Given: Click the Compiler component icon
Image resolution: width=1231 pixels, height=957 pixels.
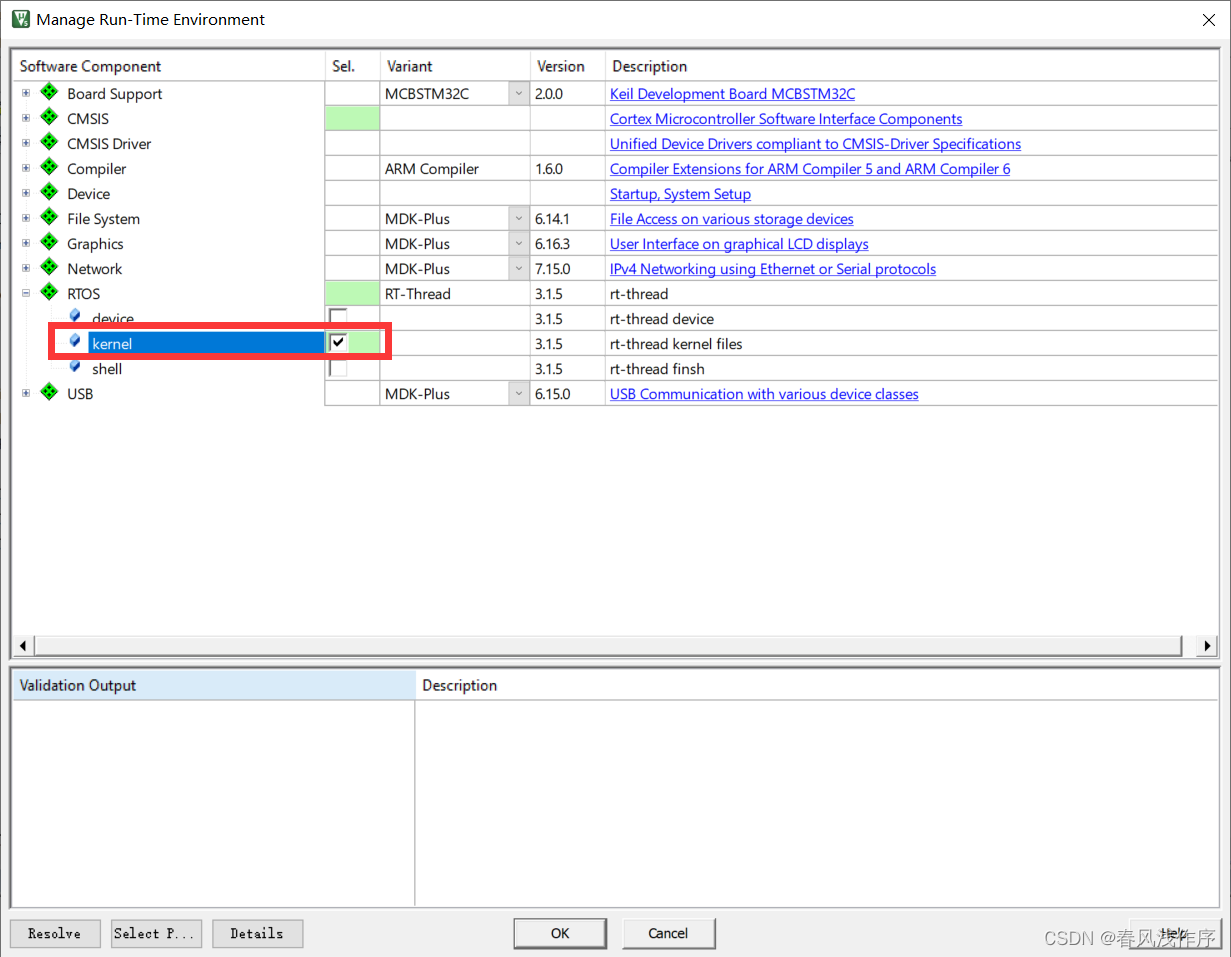Looking at the screenshot, I should (x=49, y=168).
